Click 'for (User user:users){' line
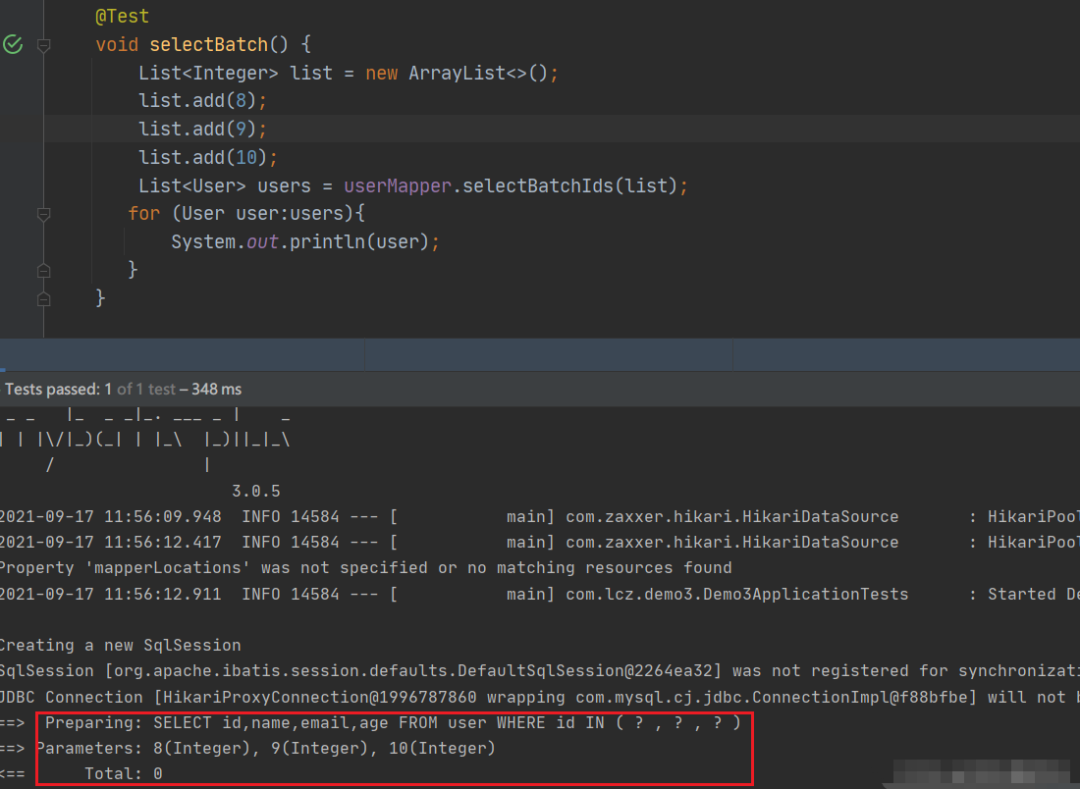 [x=246, y=213]
